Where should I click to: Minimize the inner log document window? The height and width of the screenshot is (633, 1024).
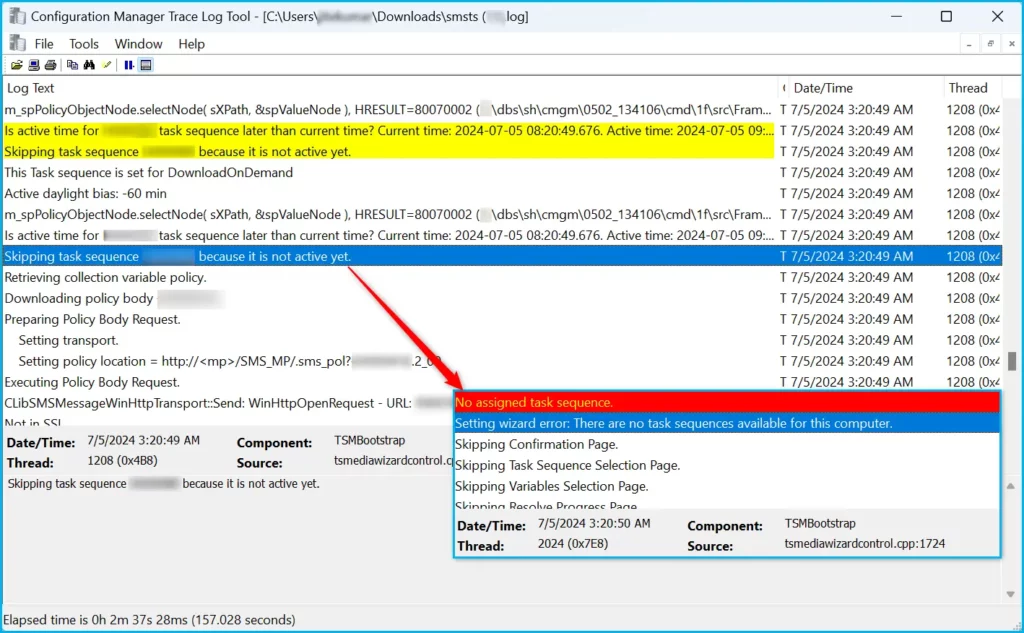[968, 44]
